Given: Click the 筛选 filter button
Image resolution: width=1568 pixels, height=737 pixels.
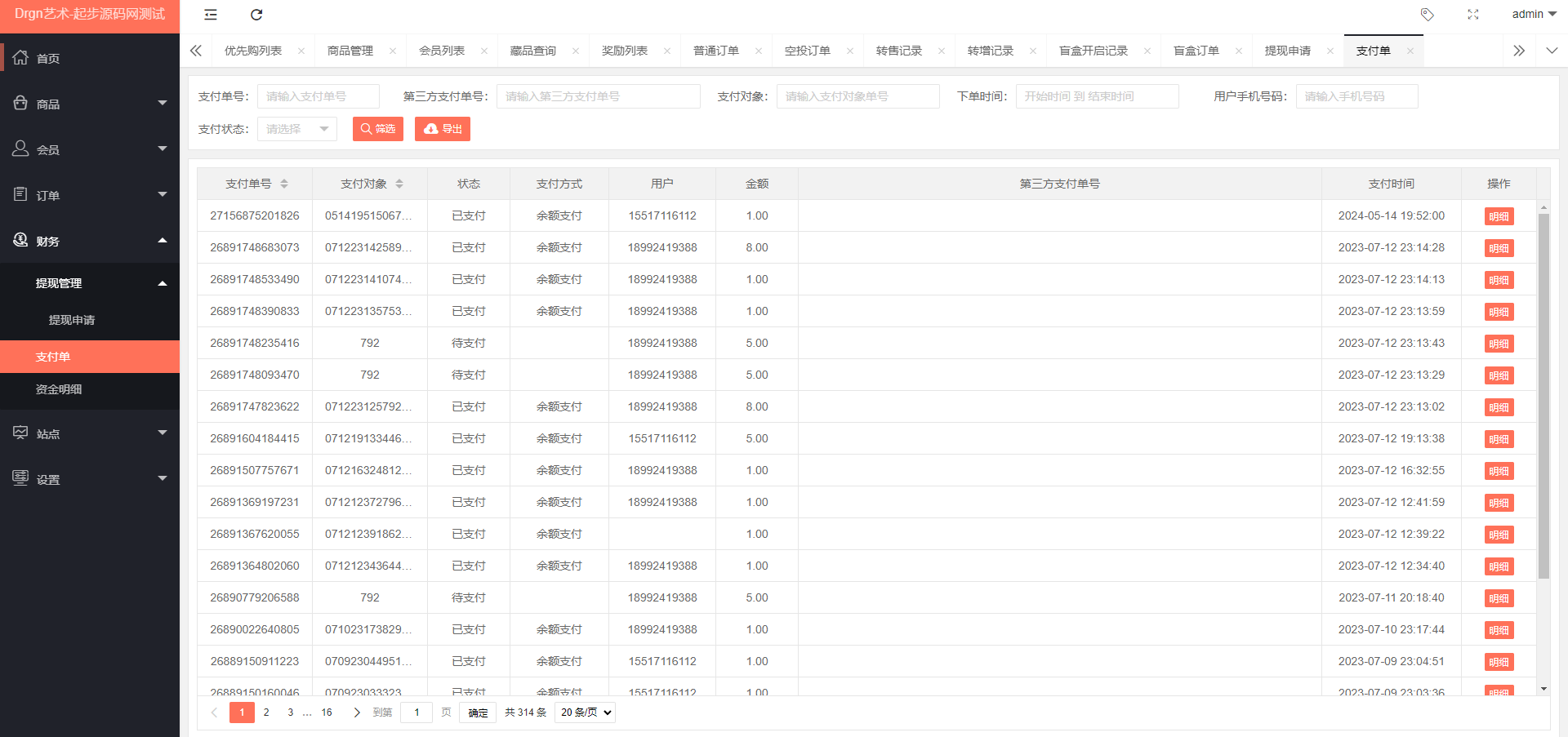Looking at the screenshot, I should (x=378, y=129).
